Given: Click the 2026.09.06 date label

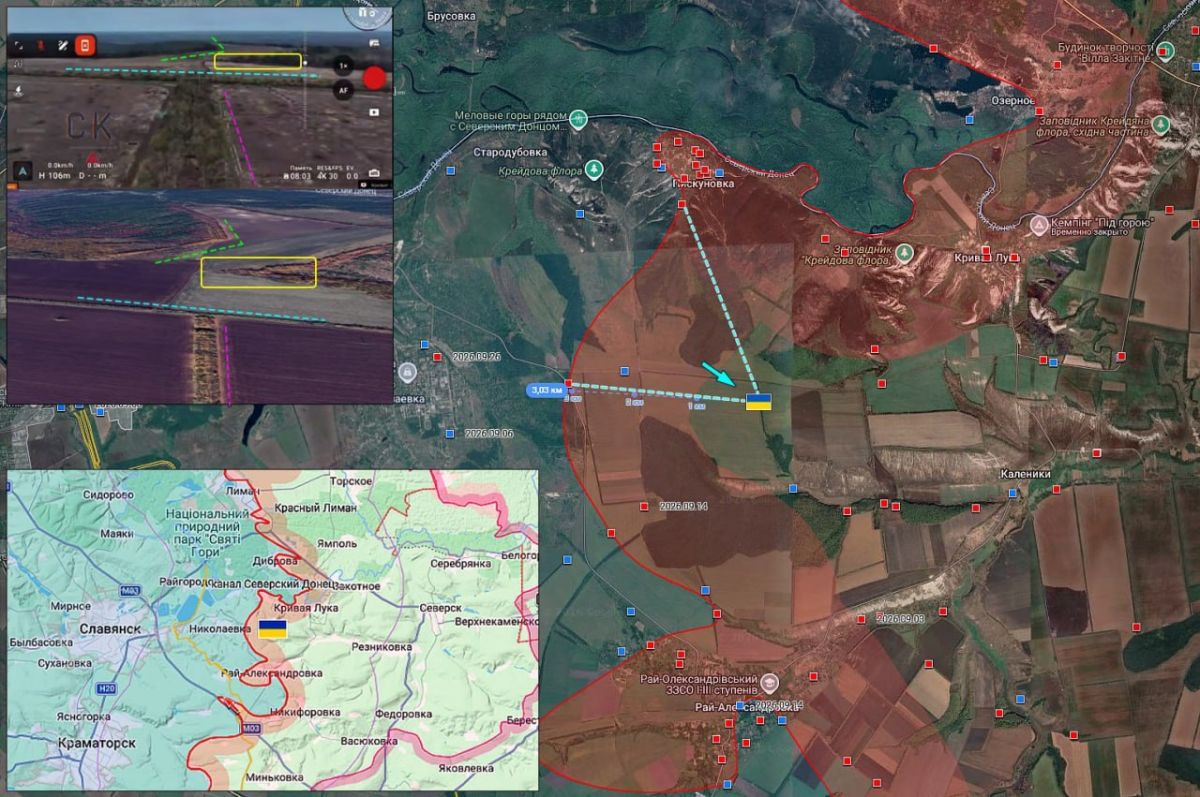Looking at the screenshot, I should tap(490, 433).
